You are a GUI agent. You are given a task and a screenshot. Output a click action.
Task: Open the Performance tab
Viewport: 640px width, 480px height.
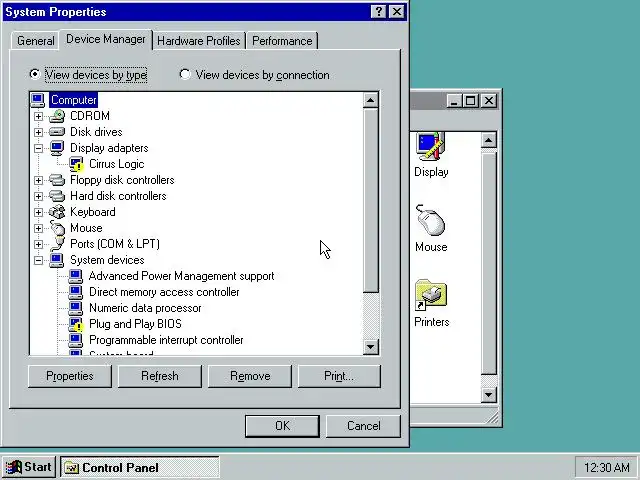tap(282, 41)
